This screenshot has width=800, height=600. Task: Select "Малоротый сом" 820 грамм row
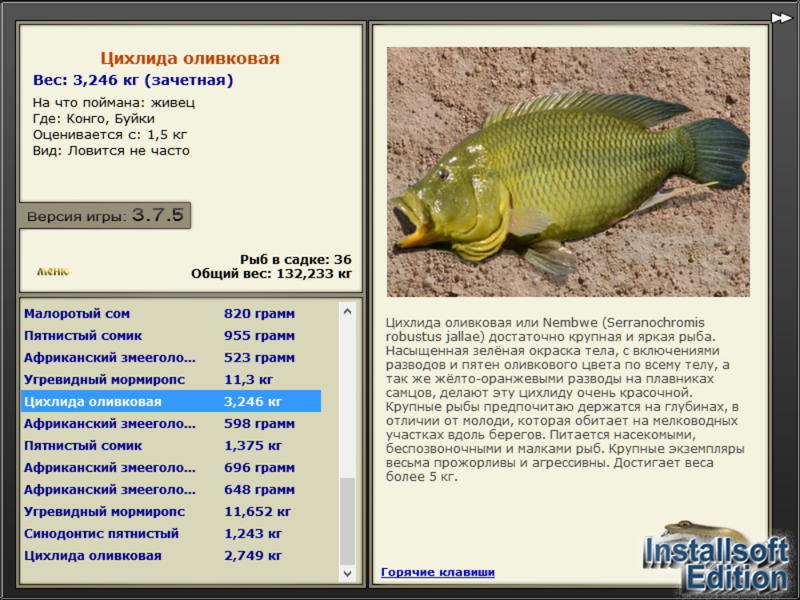[171, 313]
